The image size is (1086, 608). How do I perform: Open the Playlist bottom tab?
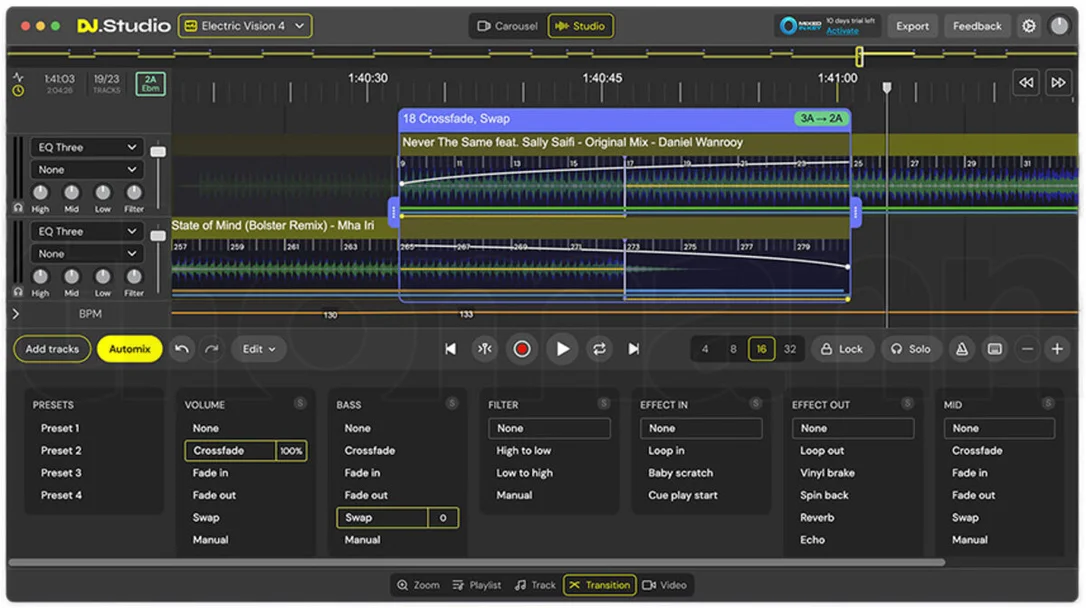(x=477, y=585)
